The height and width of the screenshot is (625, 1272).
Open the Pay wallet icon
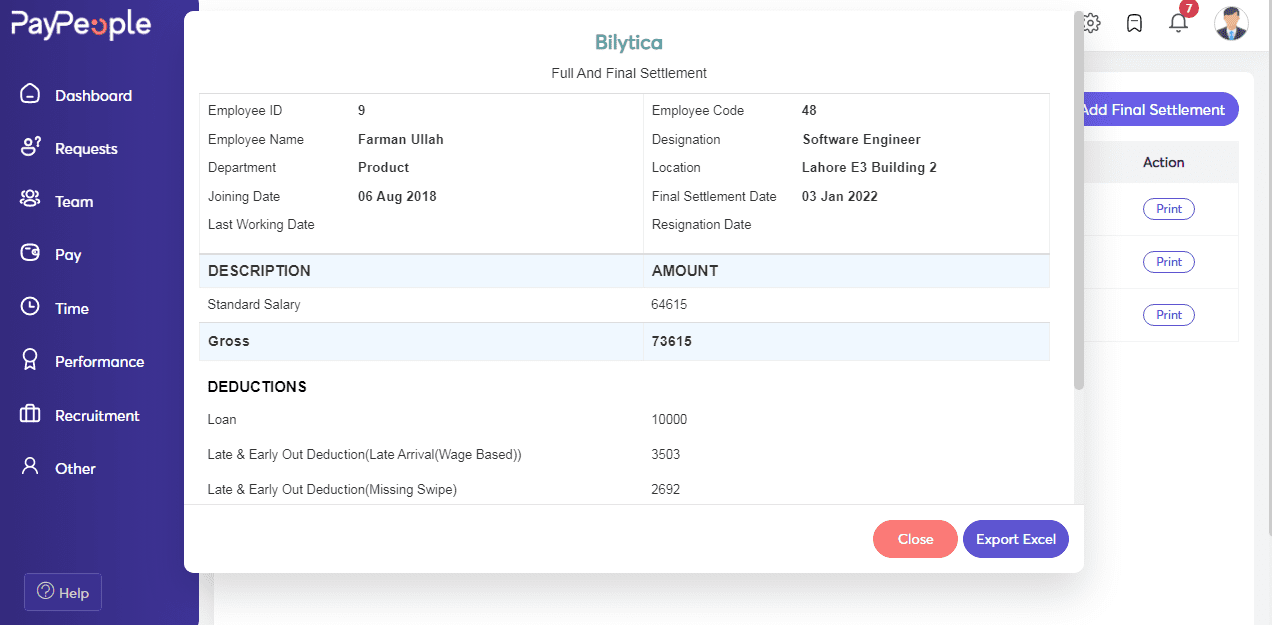coord(30,254)
